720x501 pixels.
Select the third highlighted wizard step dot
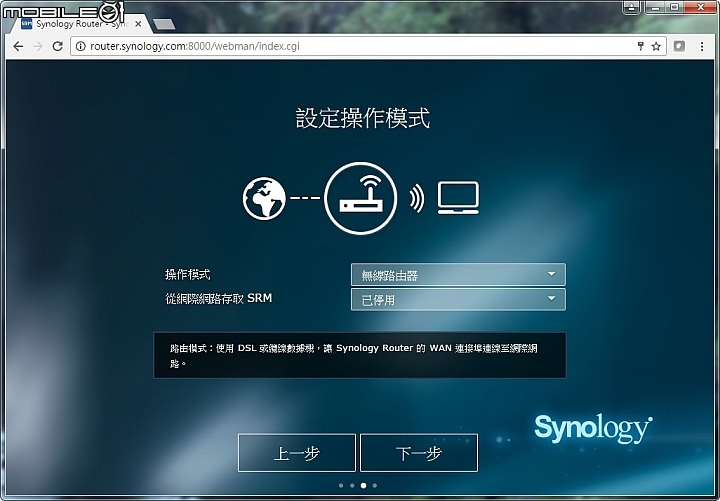[363, 485]
